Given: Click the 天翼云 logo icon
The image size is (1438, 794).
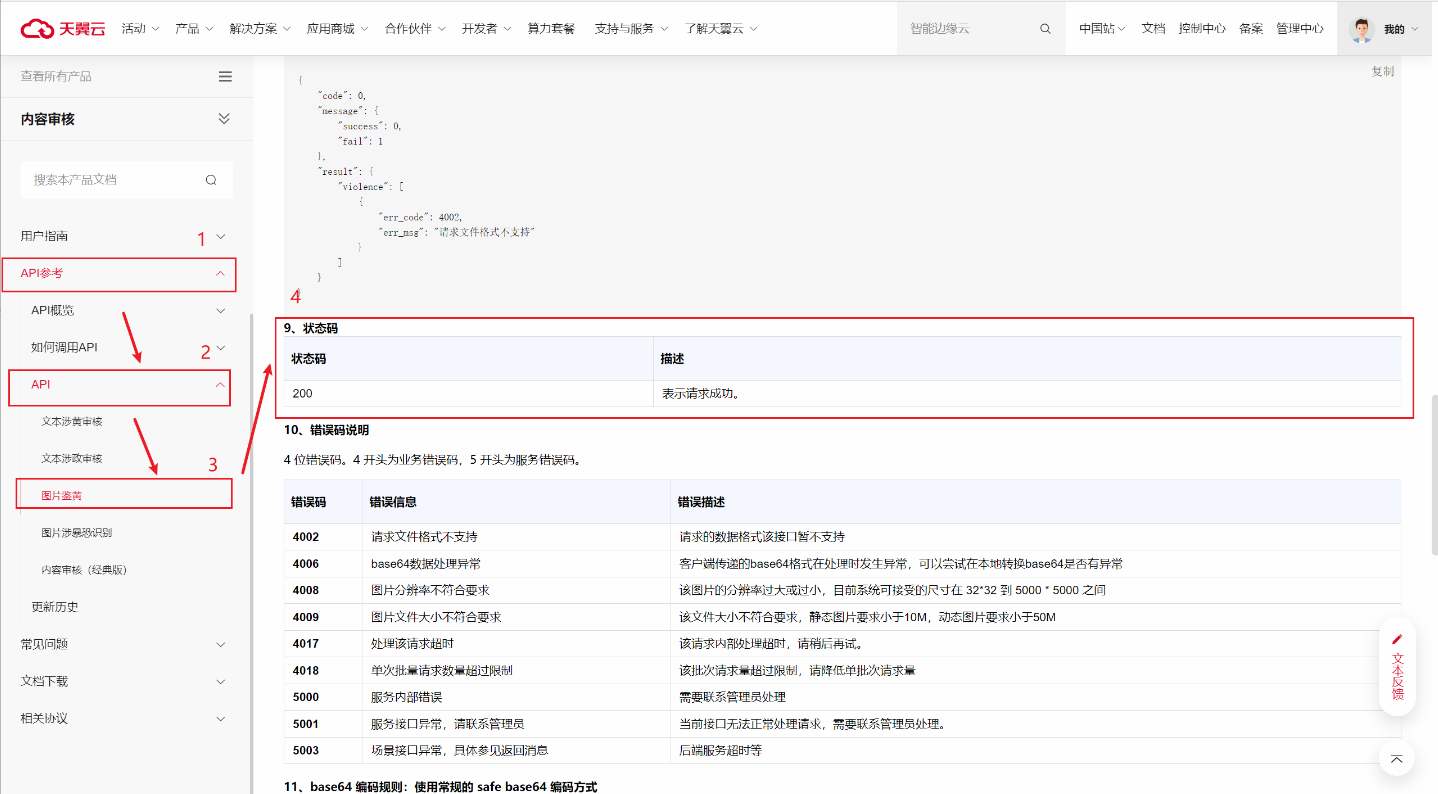Looking at the screenshot, I should pos(38,29).
